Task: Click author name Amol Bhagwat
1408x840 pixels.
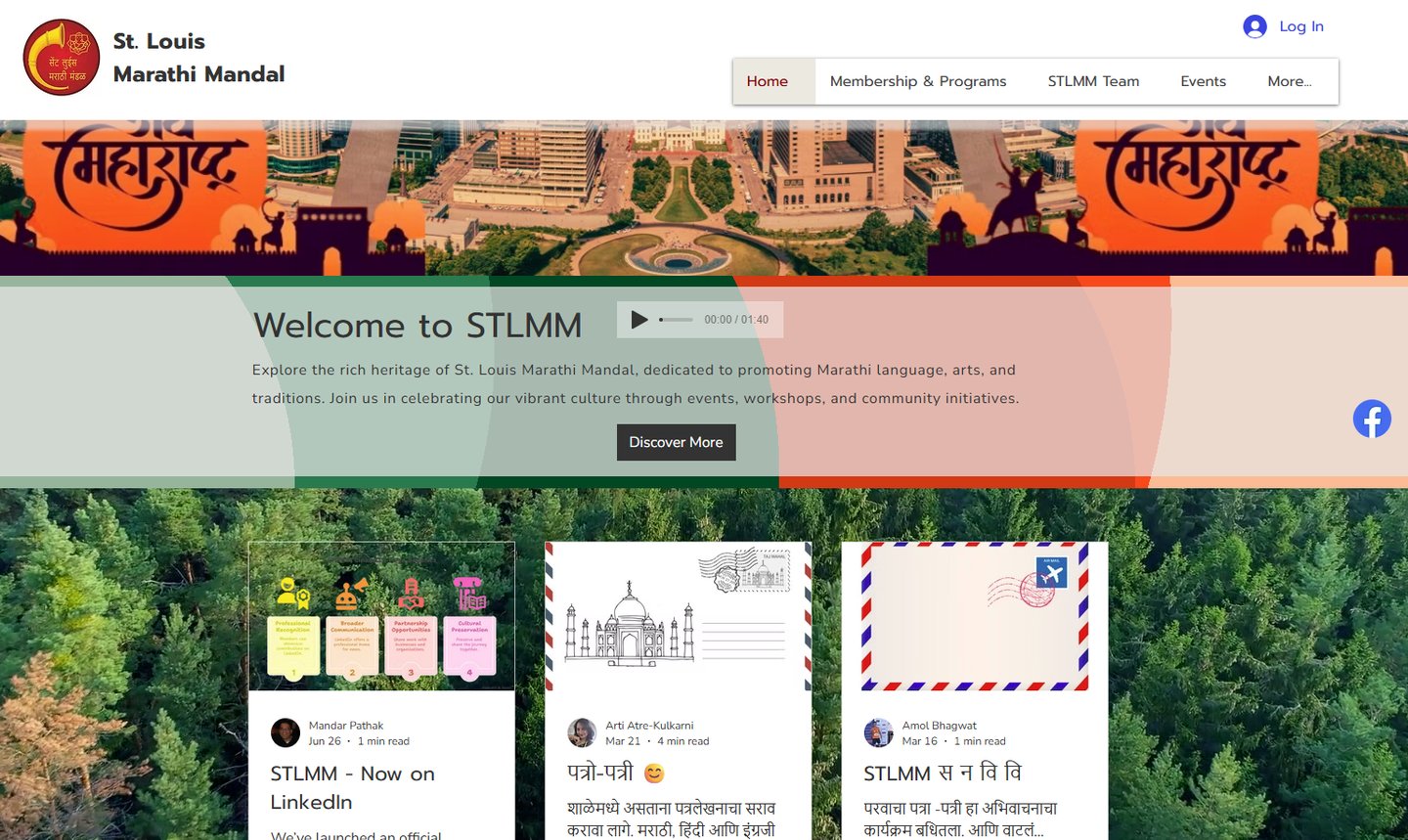Action: [x=939, y=726]
